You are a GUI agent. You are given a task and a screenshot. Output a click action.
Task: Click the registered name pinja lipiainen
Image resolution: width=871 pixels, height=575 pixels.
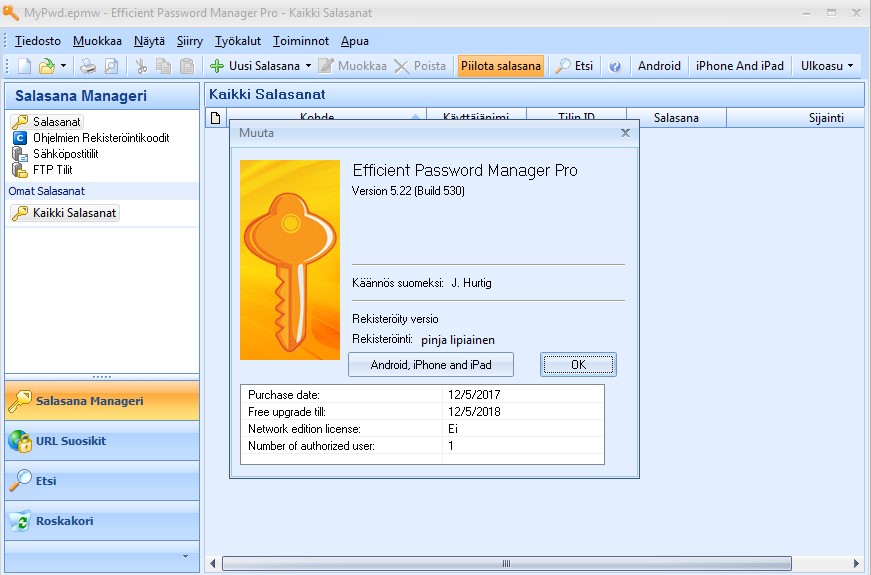coord(458,340)
